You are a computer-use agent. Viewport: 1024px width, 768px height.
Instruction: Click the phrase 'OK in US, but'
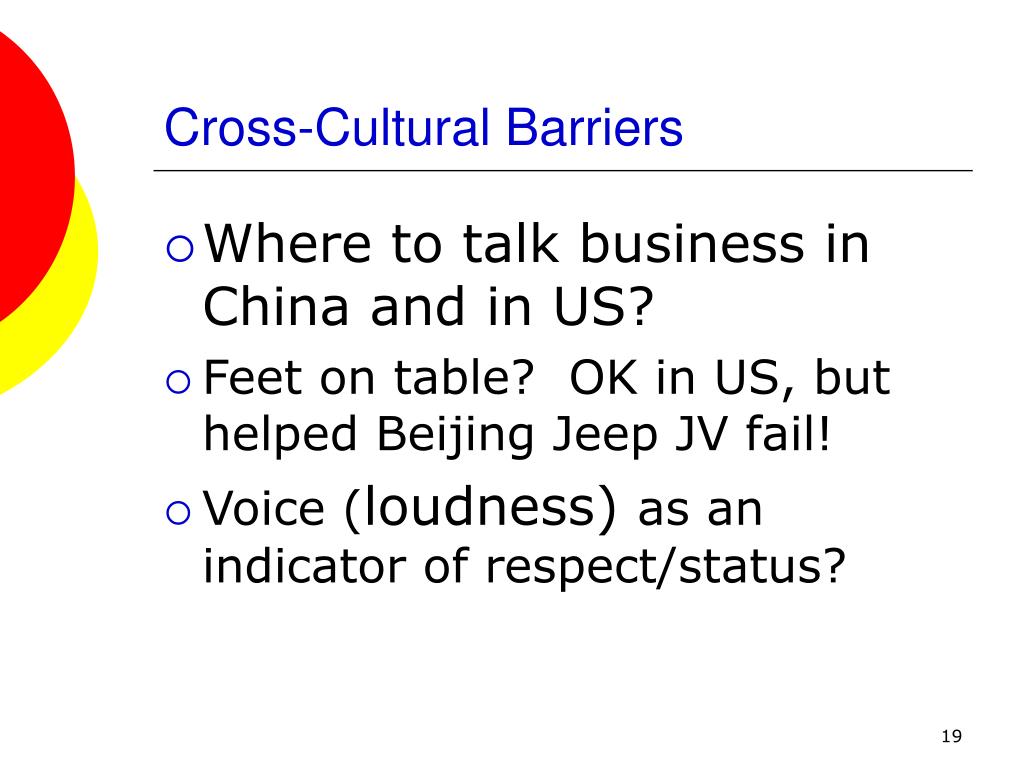(729, 377)
